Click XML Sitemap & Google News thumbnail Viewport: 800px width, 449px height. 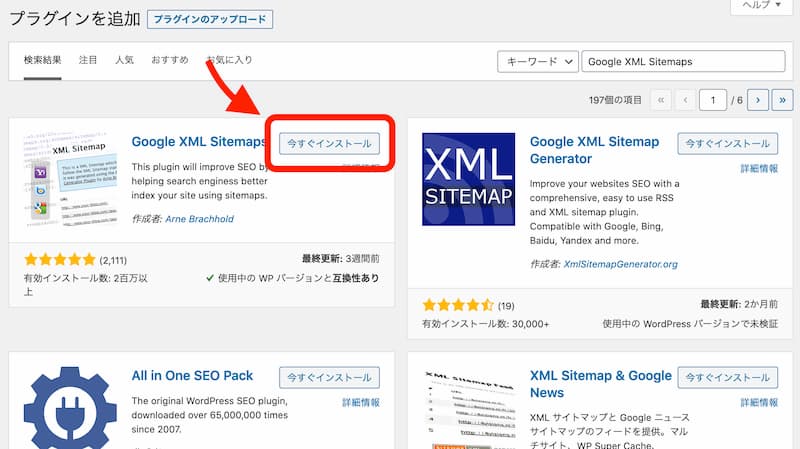click(x=468, y=408)
